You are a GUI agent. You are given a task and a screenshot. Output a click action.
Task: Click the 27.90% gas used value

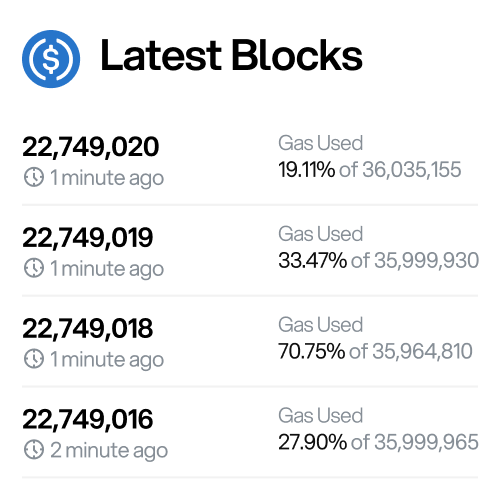pos(313,442)
